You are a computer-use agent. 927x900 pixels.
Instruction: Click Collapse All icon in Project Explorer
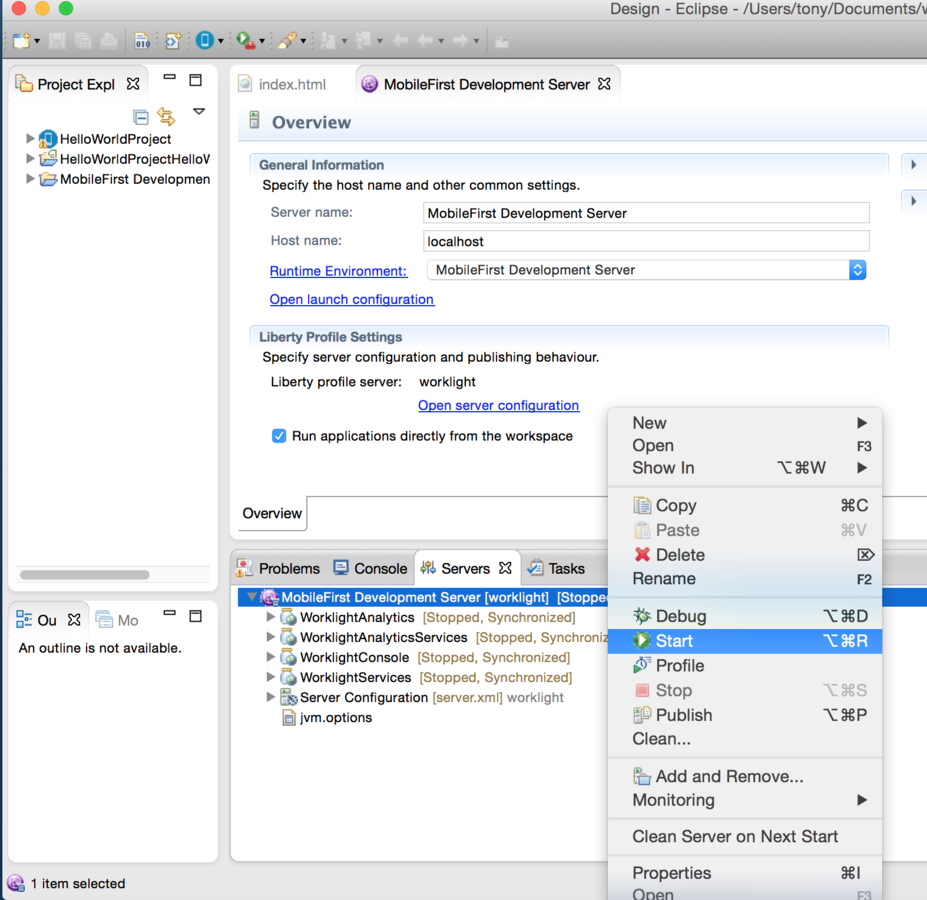click(x=141, y=117)
